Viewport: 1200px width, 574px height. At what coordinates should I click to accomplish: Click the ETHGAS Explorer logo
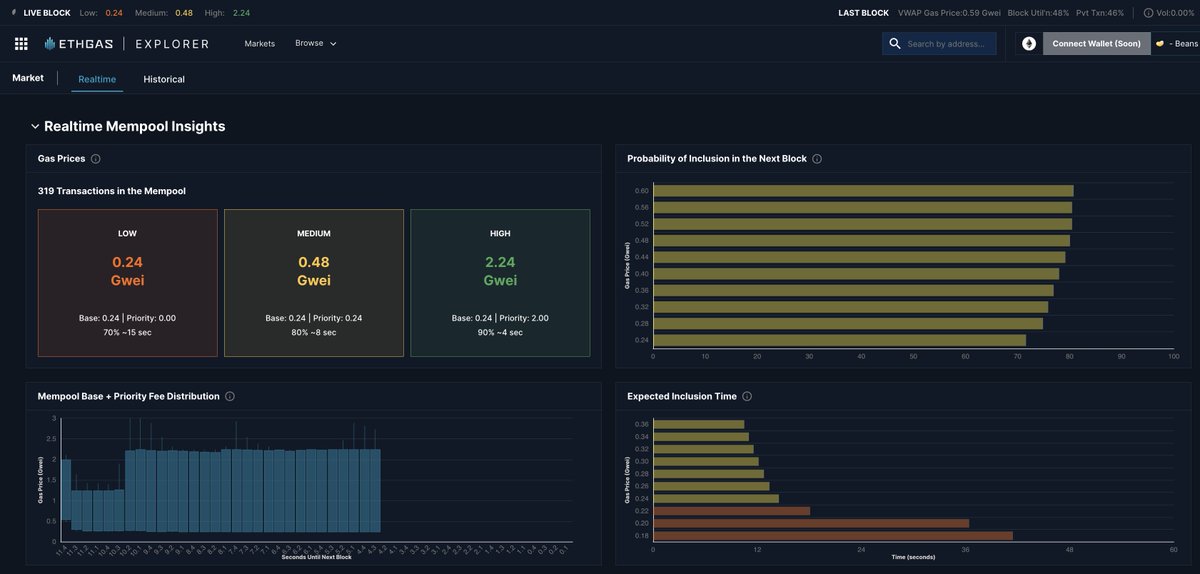(127, 44)
